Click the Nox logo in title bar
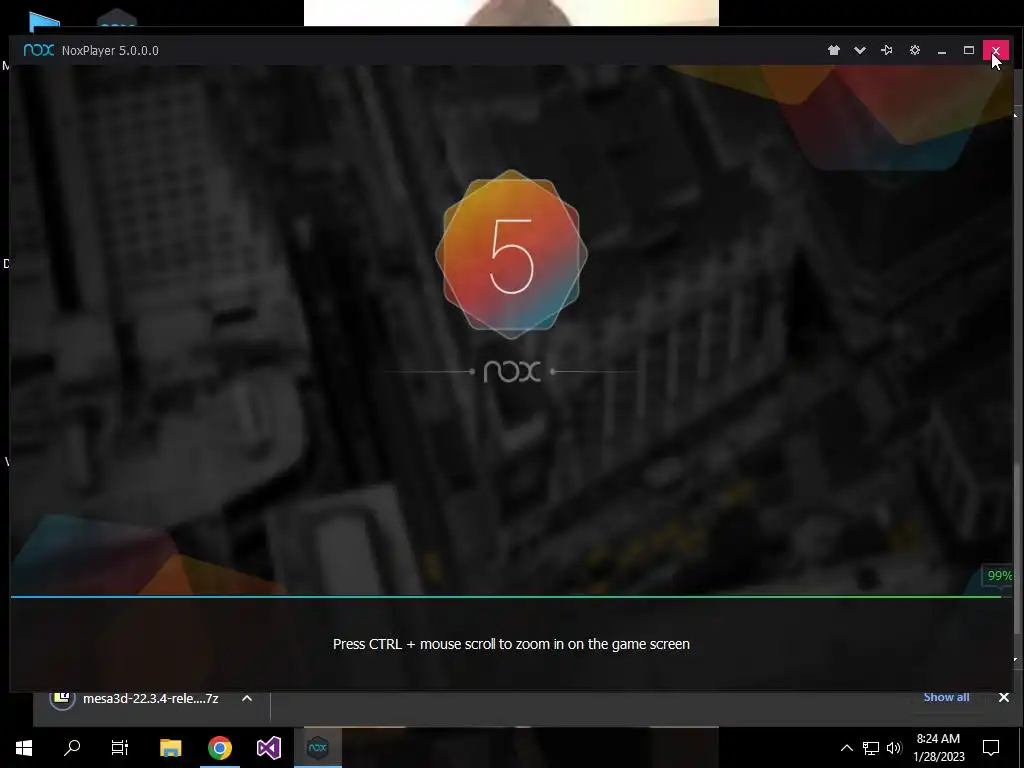 click(39, 50)
